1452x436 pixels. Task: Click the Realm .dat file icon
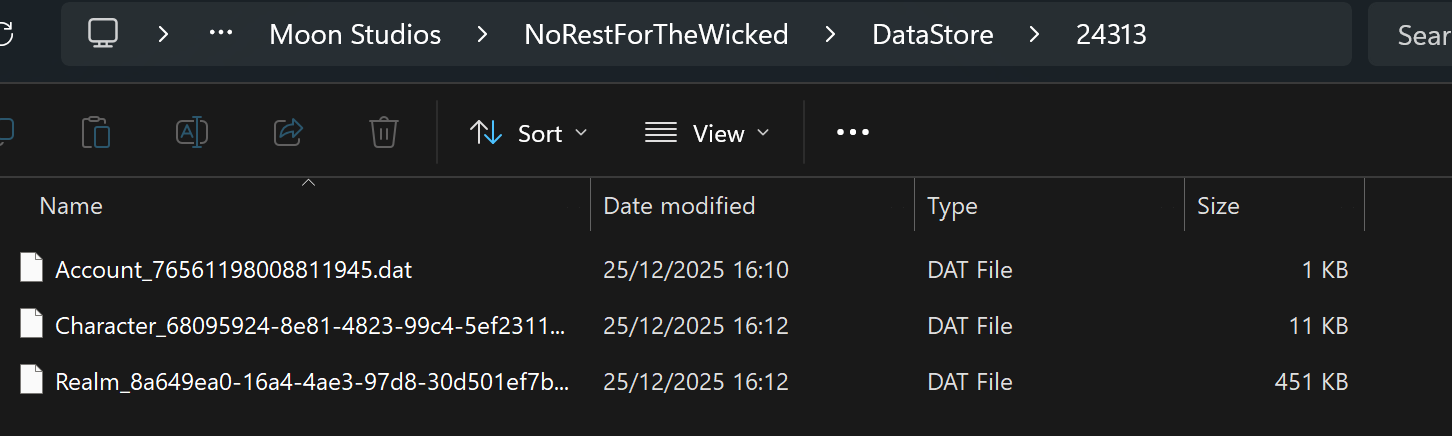coord(32,382)
